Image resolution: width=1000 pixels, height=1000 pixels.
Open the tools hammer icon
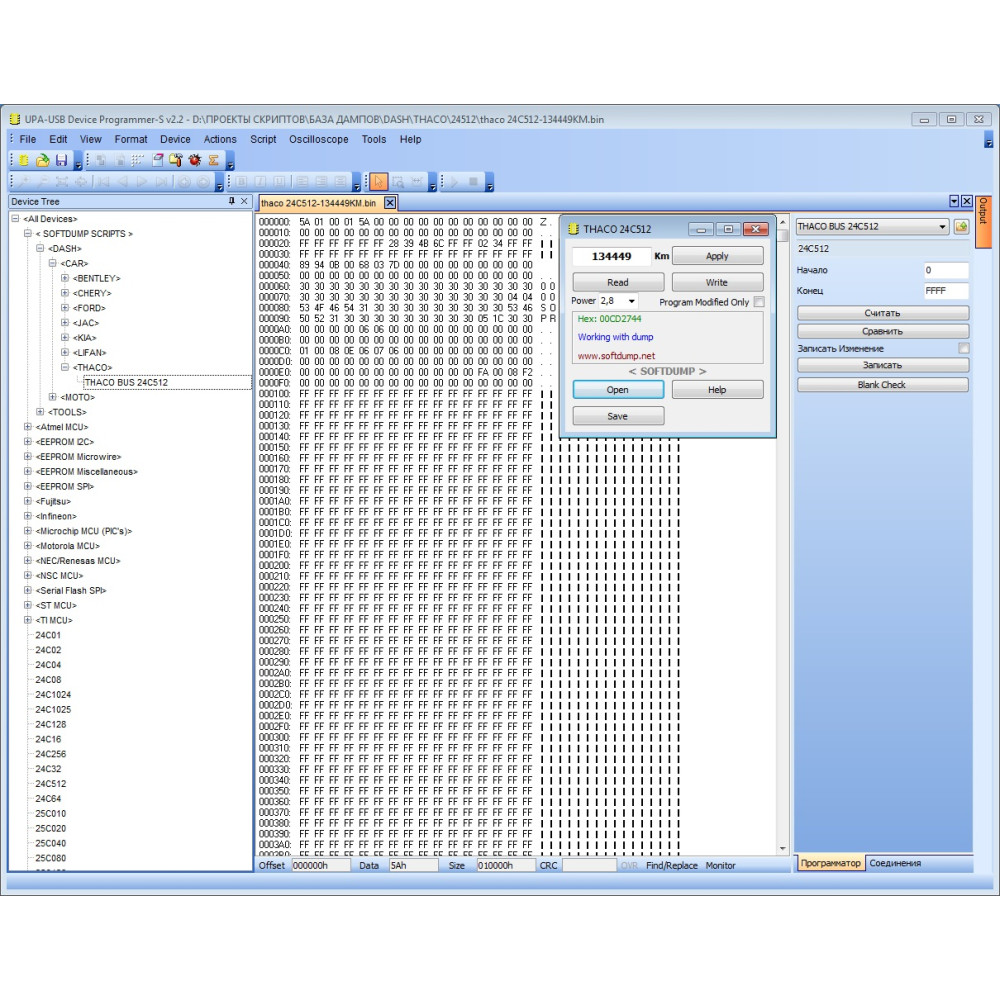point(176,160)
